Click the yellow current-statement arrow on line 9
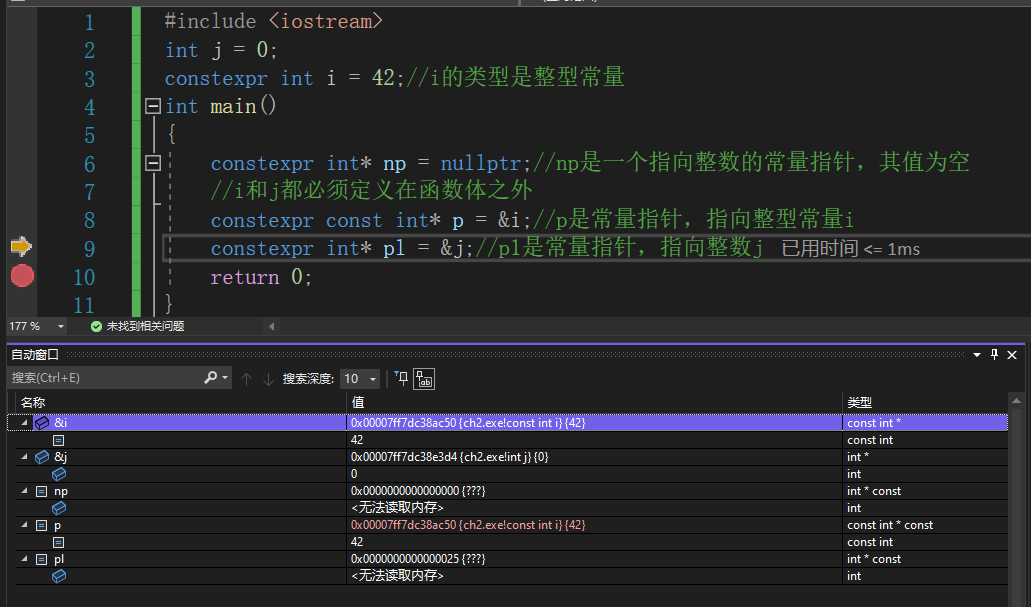The width and height of the screenshot is (1031, 607). (21, 246)
